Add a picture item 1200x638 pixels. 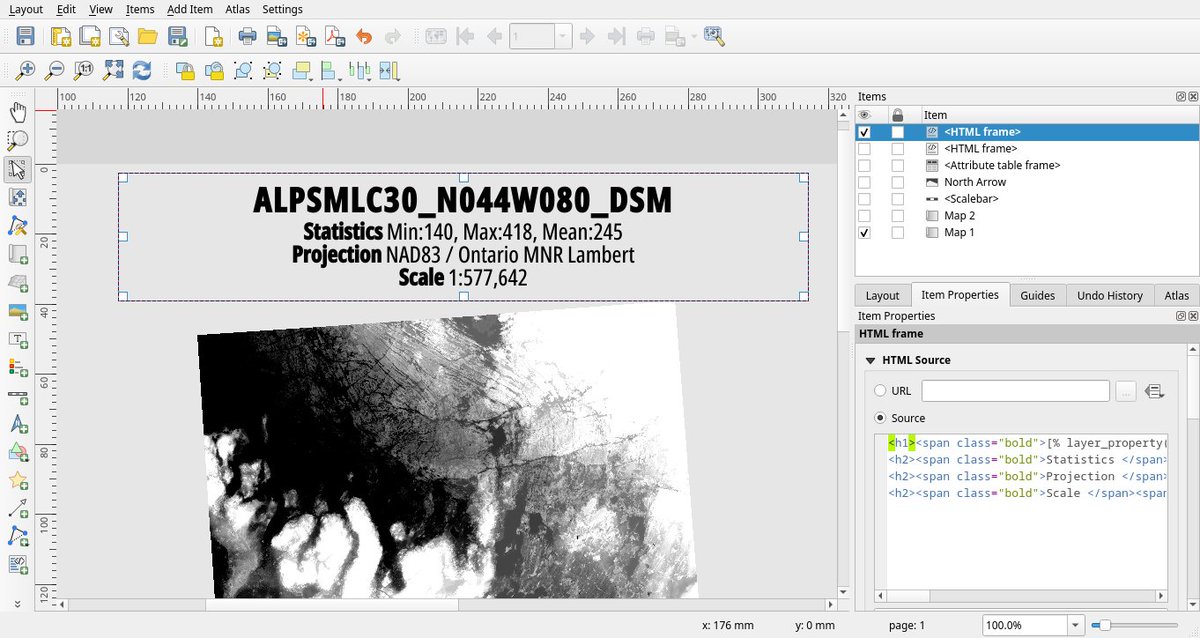point(17,312)
